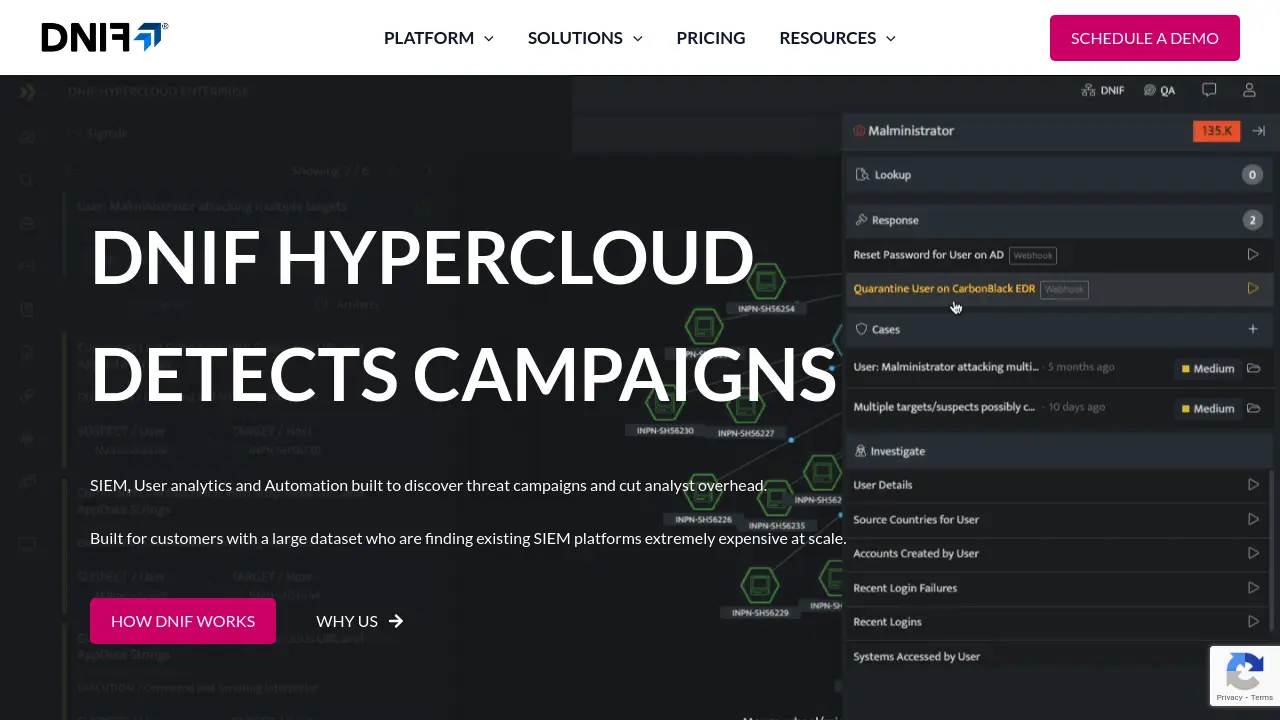Open the user profile icon

1249,90
